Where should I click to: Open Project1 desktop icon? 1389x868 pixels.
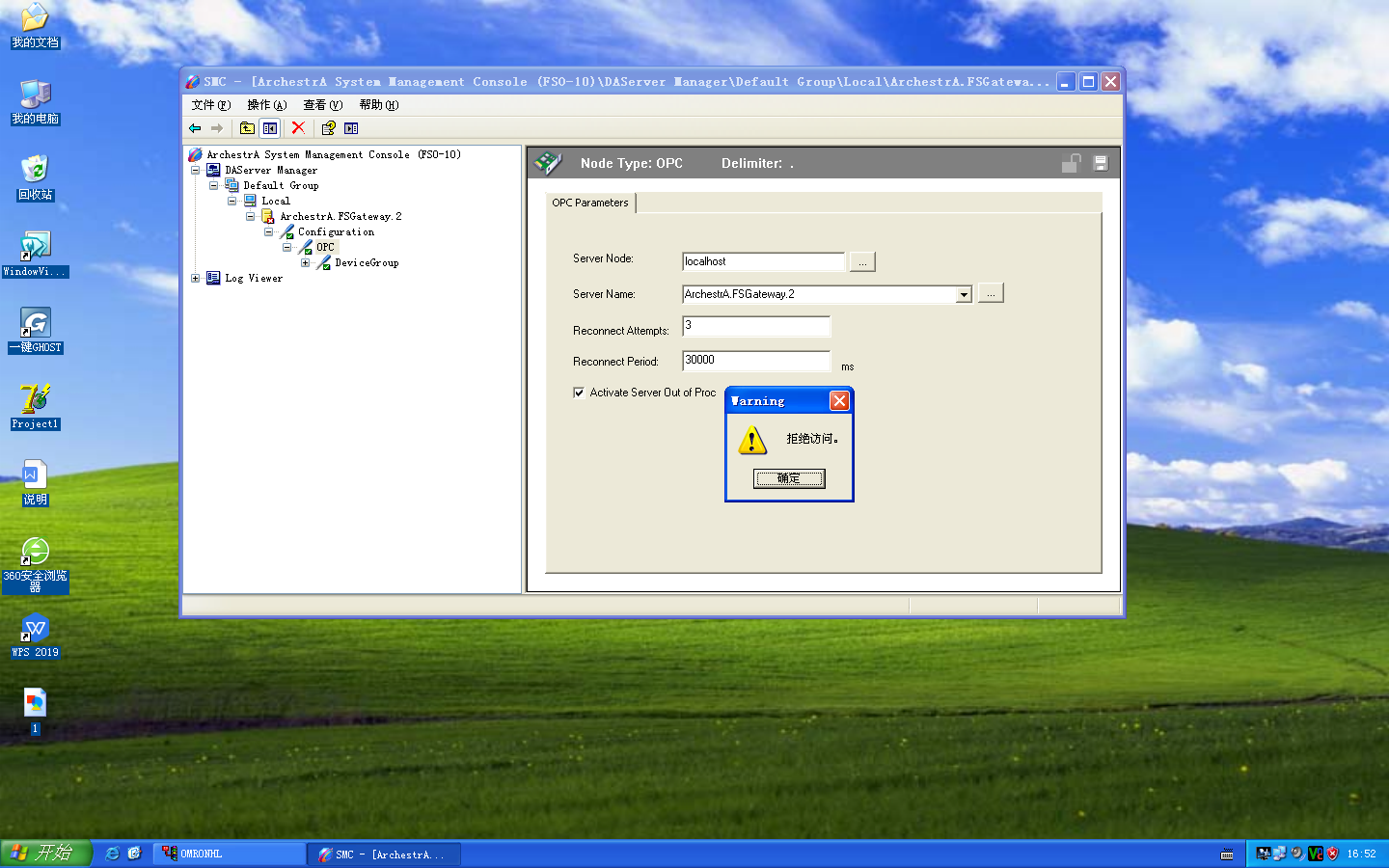pyautogui.click(x=36, y=406)
